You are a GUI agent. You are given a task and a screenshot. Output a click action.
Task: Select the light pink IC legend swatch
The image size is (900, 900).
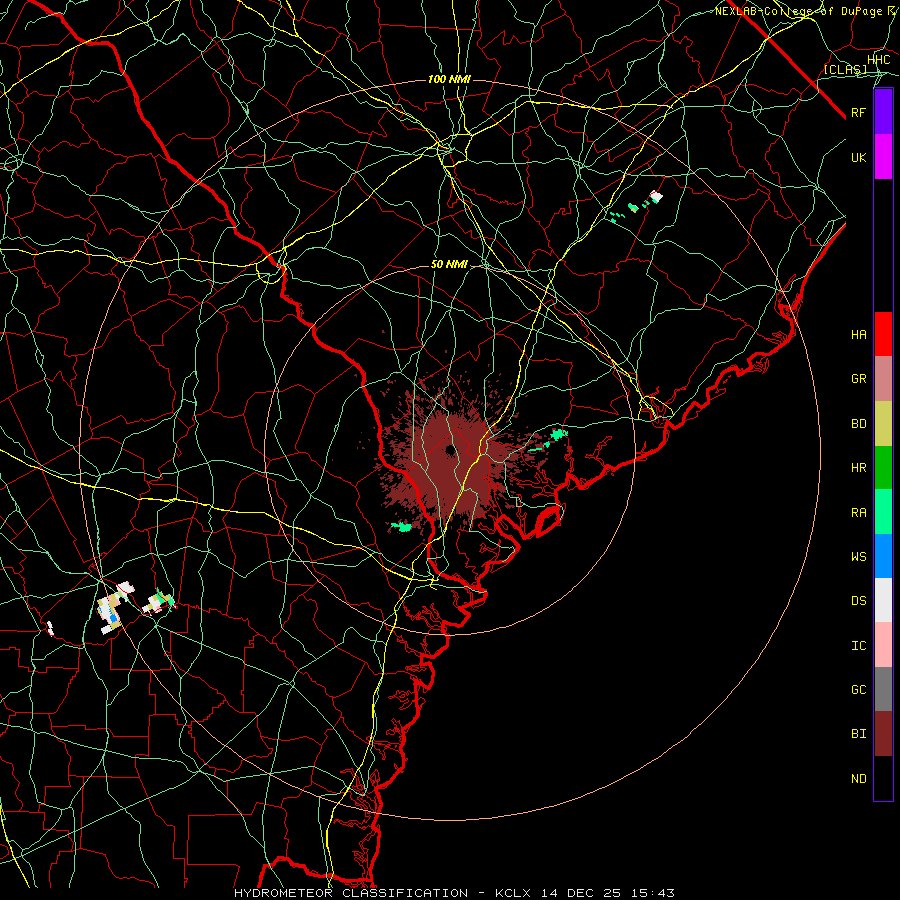pyautogui.click(x=883, y=645)
